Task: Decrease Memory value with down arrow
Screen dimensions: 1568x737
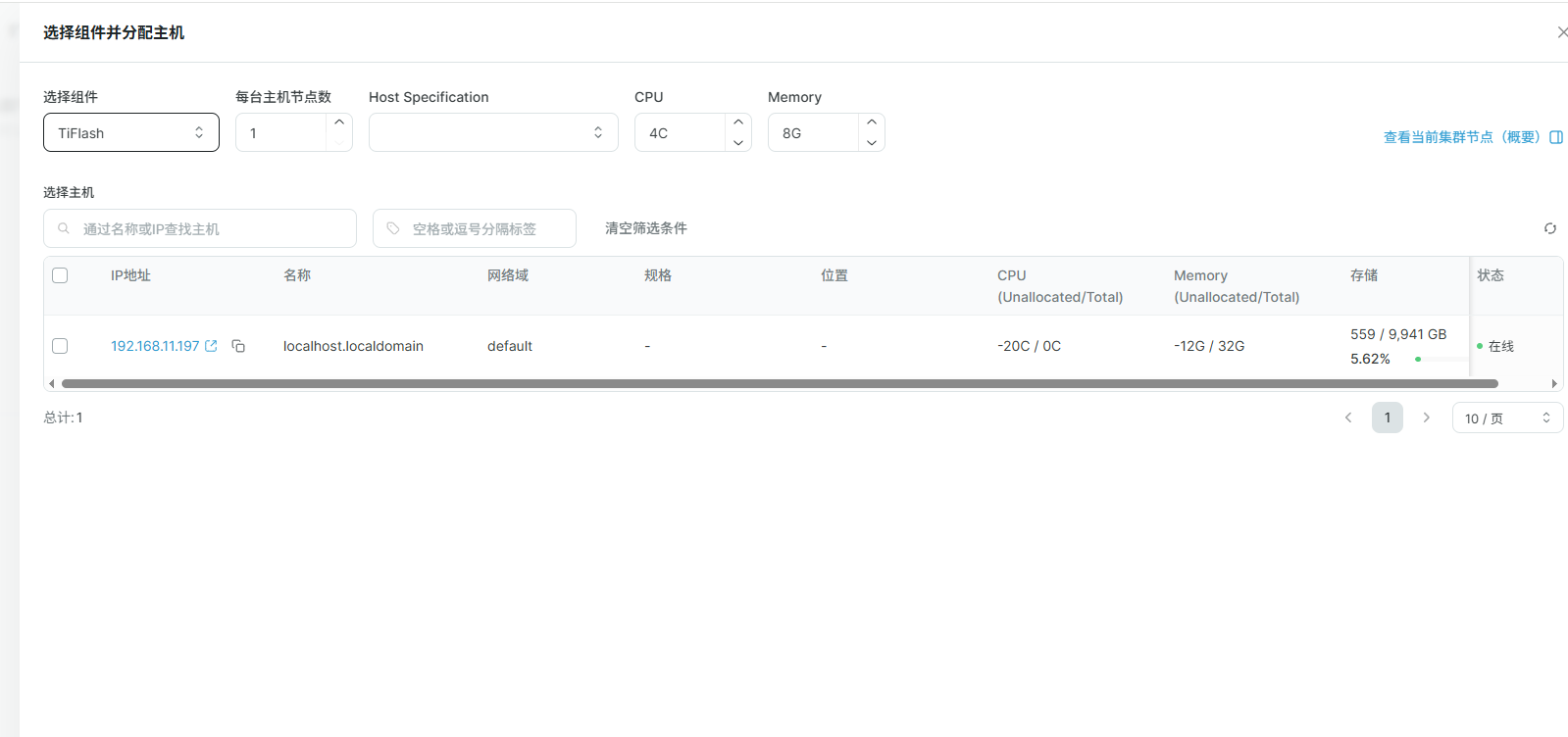Action: 872,143
